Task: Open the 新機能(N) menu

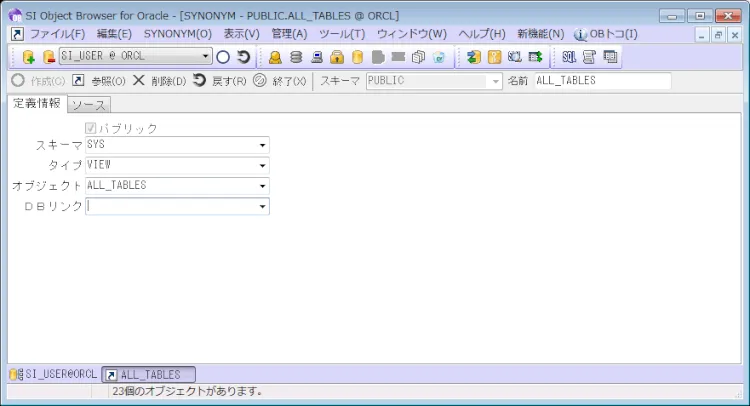Action: tap(540, 34)
